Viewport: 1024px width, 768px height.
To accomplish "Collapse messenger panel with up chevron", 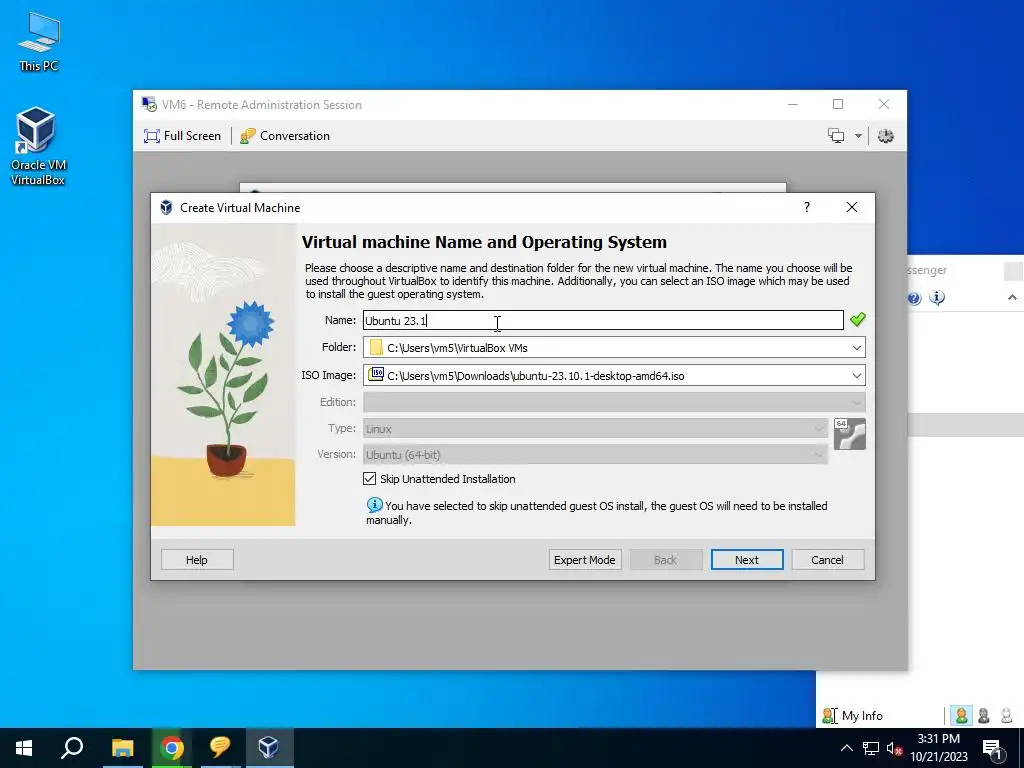I will click(x=1012, y=298).
